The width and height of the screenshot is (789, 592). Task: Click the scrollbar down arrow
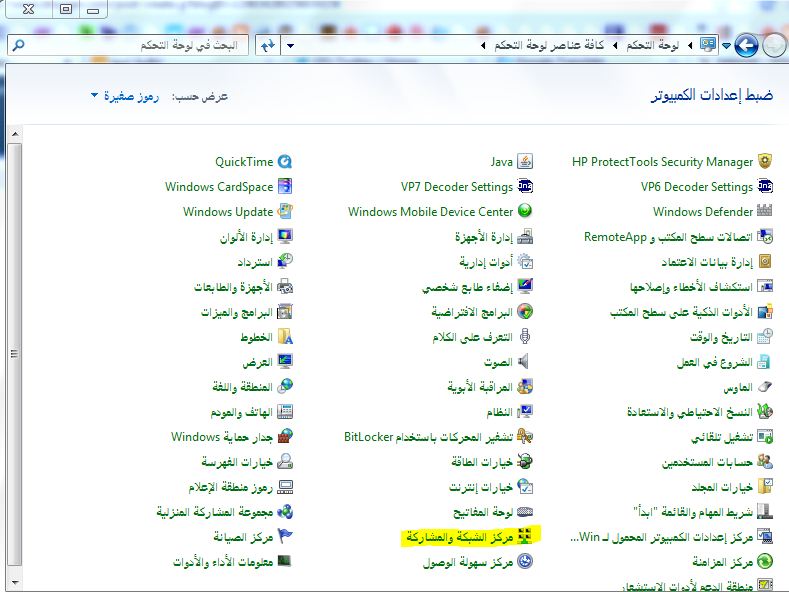(x=15, y=583)
